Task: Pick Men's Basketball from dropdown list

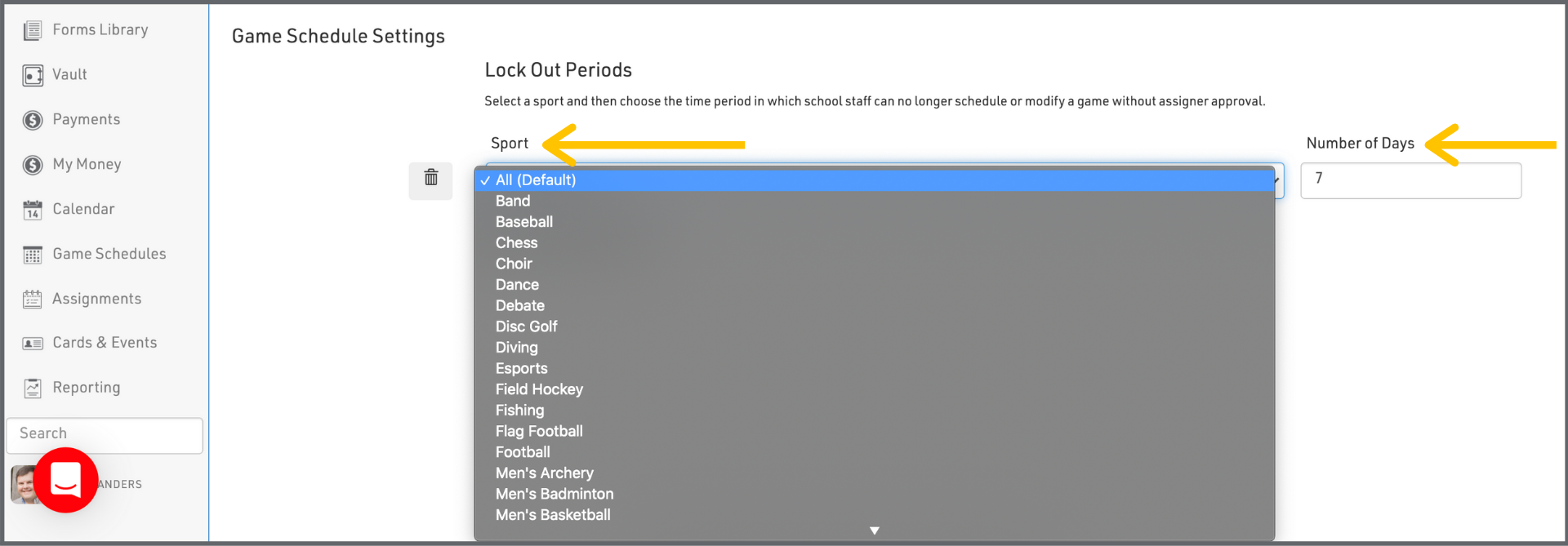Action: pos(553,515)
